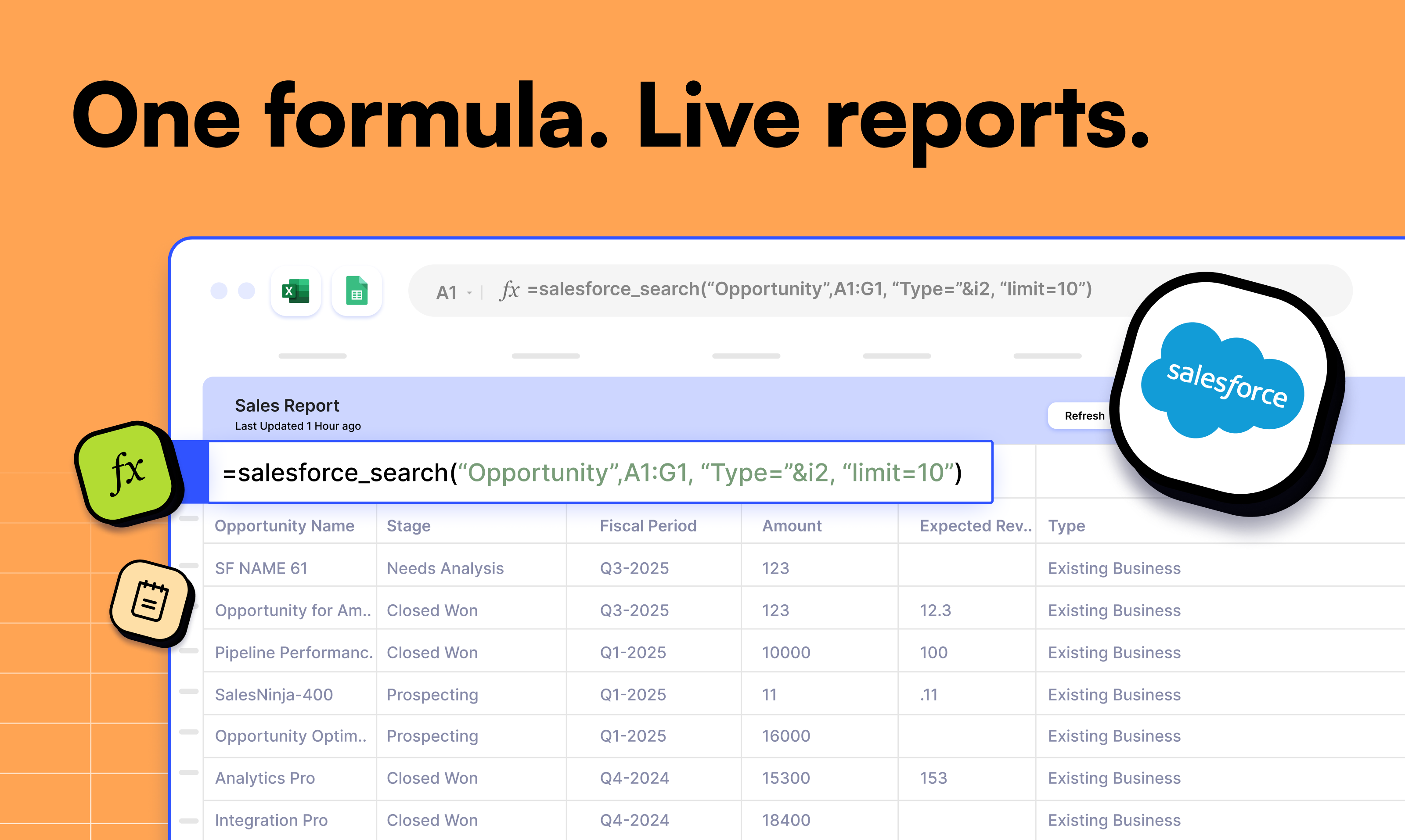Click the Sales Report title
This screenshot has height=840, width=1405.
pos(287,405)
